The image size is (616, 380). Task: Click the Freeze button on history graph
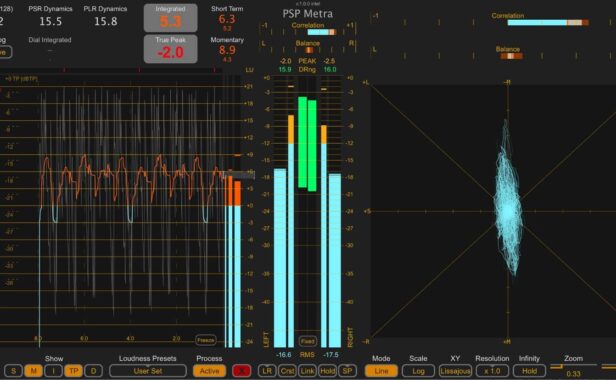pyautogui.click(x=205, y=340)
